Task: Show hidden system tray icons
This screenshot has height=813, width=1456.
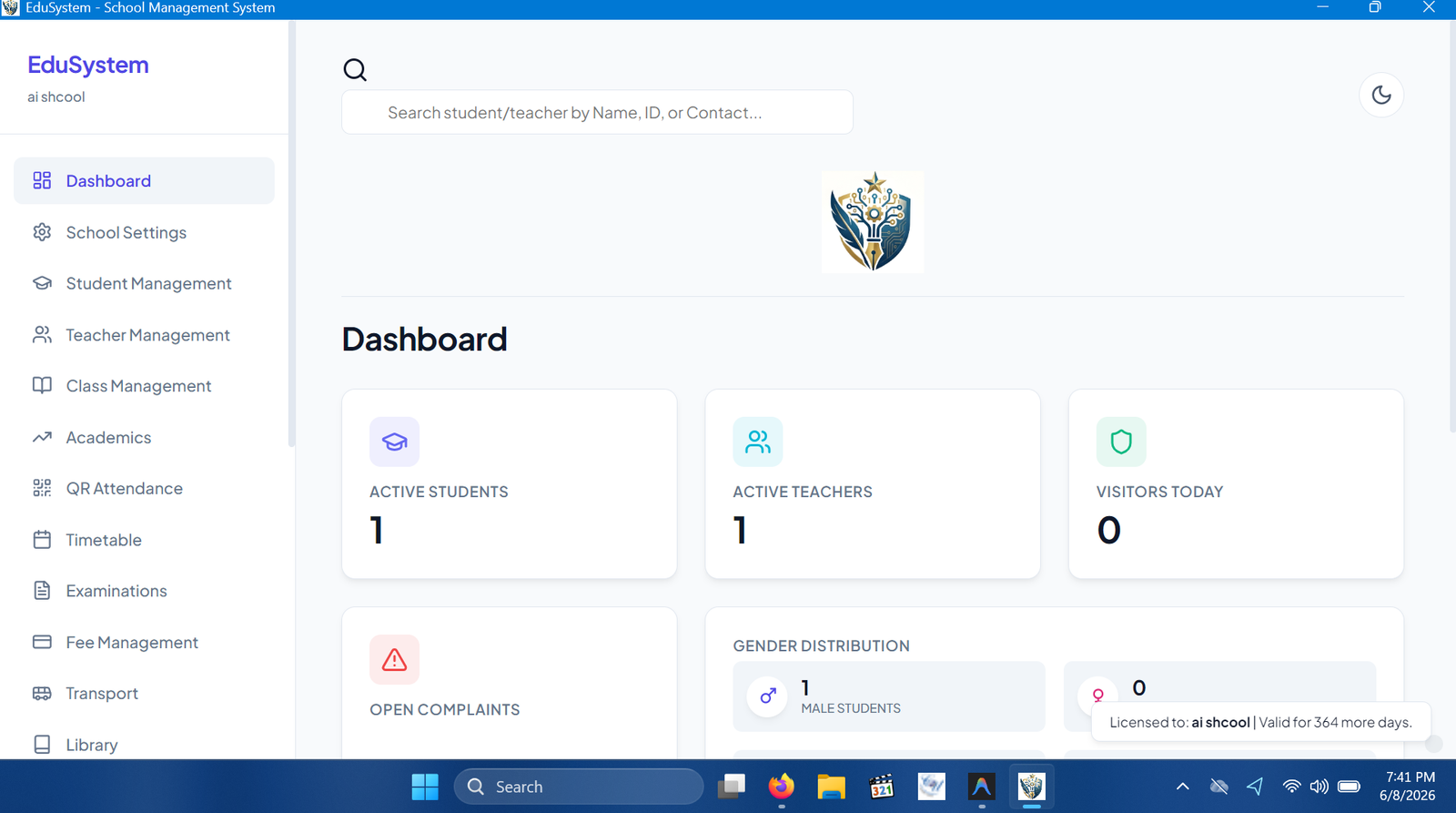Action: (x=1183, y=787)
